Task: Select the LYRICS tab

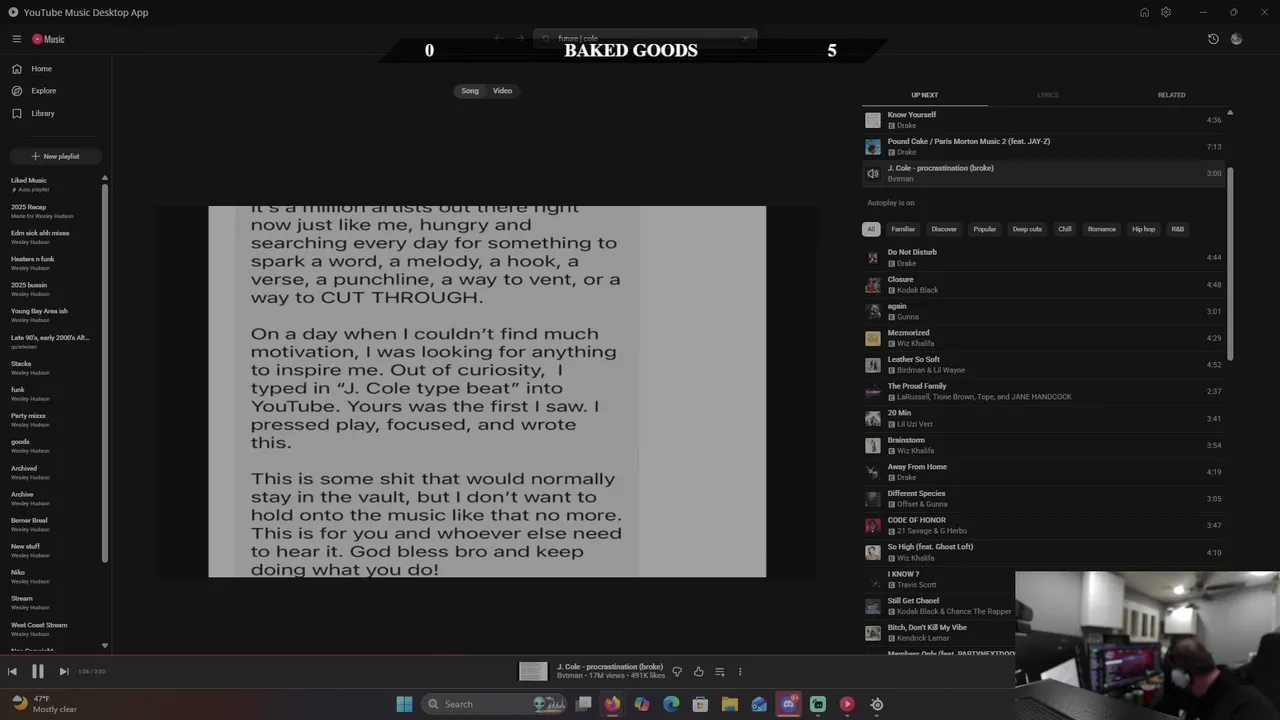Action: pos(1047,95)
